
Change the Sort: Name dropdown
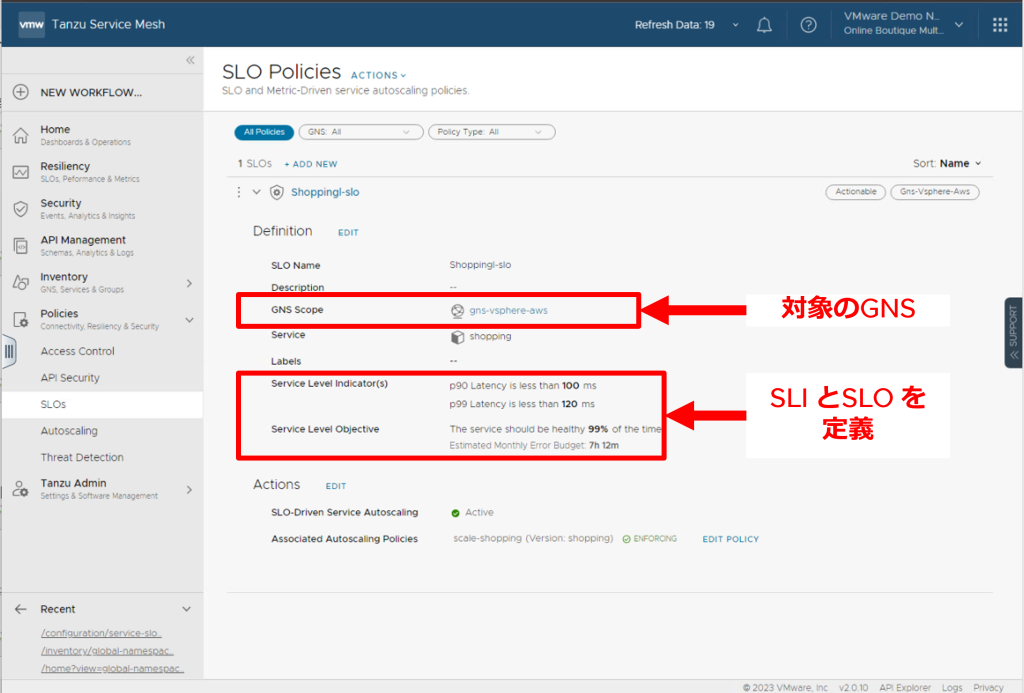(x=947, y=163)
